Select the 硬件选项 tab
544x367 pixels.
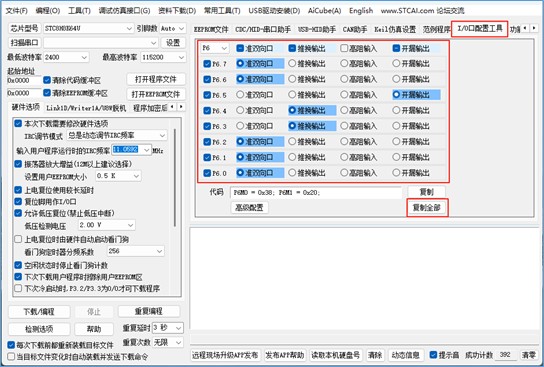click(x=26, y=107)
